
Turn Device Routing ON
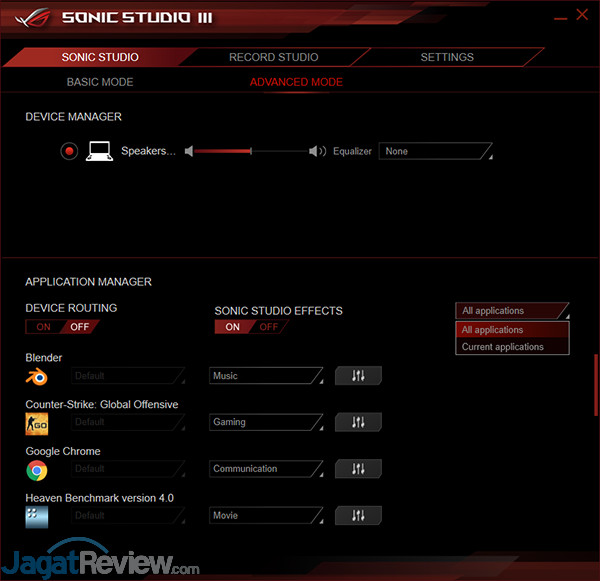coord(43,327)
